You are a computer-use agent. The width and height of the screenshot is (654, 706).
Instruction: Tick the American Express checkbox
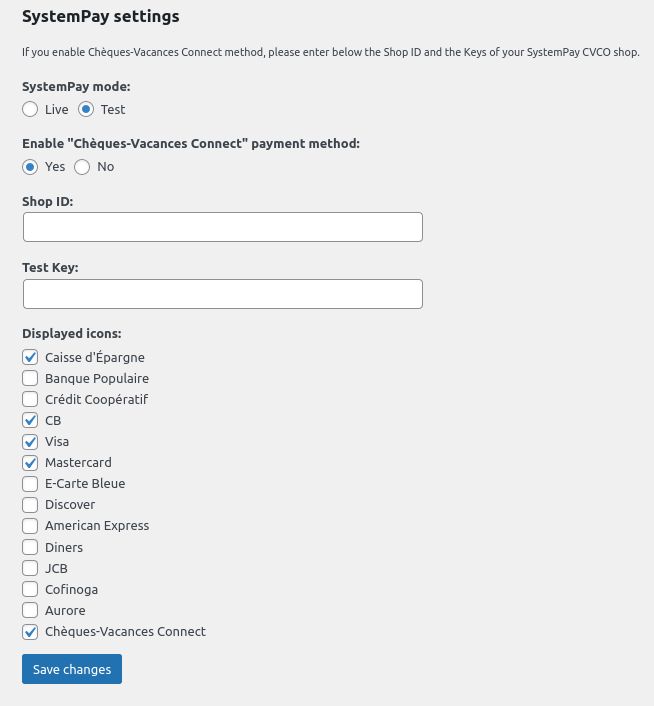[x=30, y=526]
